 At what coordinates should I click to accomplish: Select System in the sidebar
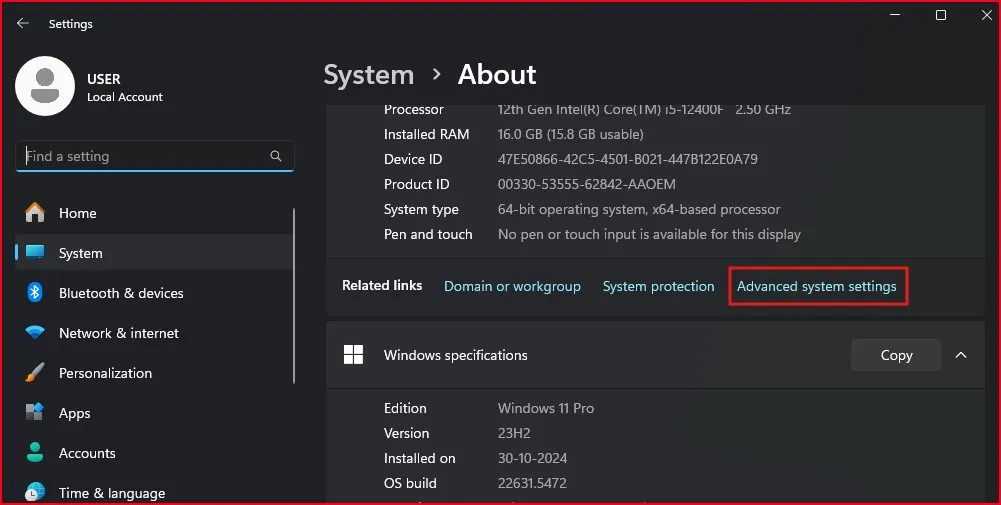tap(153, 253)
